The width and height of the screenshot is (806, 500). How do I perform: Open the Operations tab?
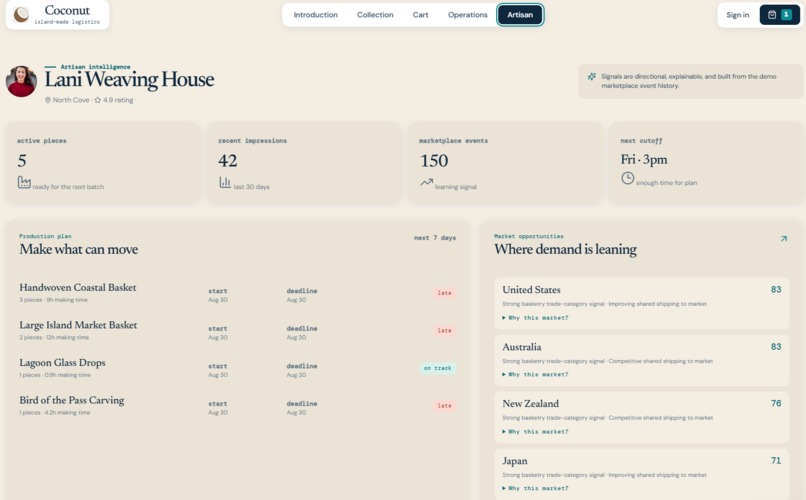tap(468, 15)
